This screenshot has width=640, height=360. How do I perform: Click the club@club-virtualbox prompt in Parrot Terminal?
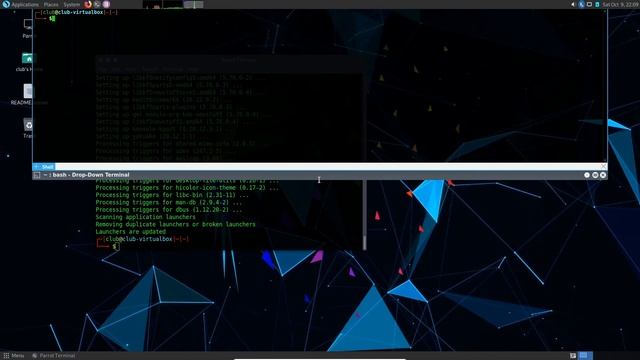(x=139, y=239)
